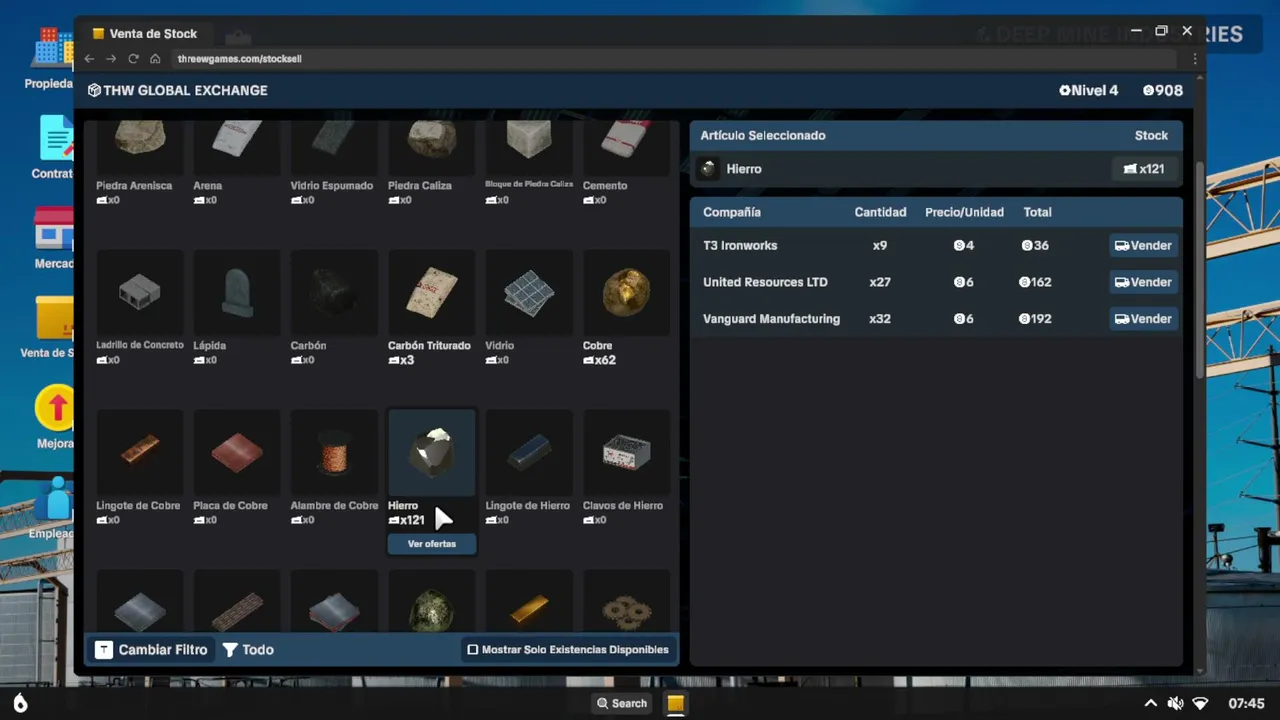This screenshot has height=720, width=1280.
Task: Open the flame start menu icon
Action: coord(20,703)
